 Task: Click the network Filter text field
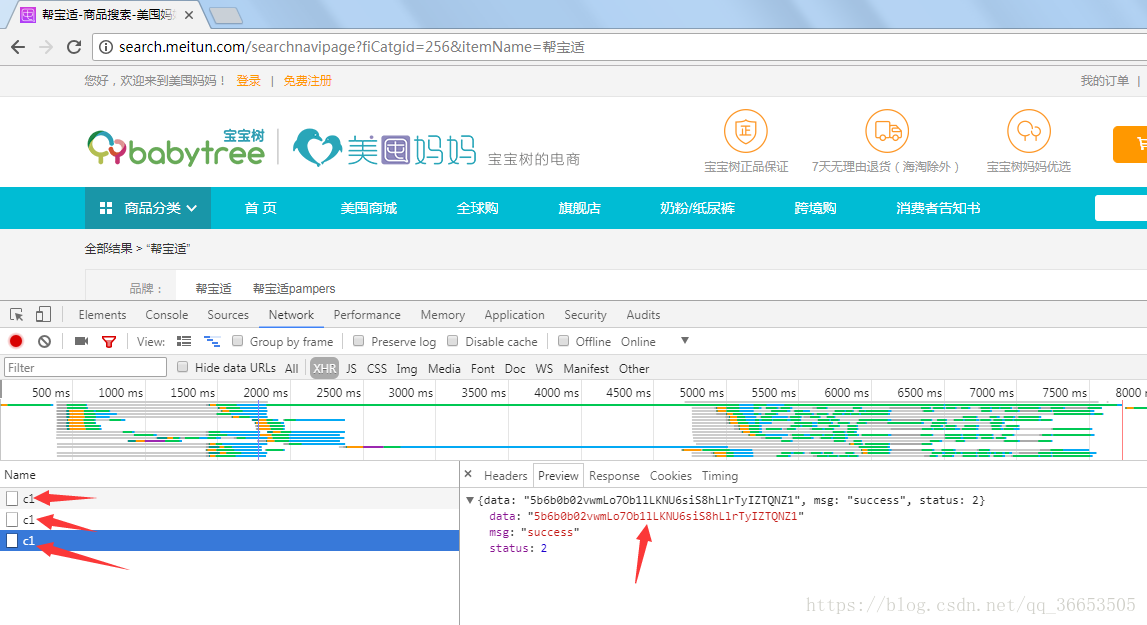86,367
